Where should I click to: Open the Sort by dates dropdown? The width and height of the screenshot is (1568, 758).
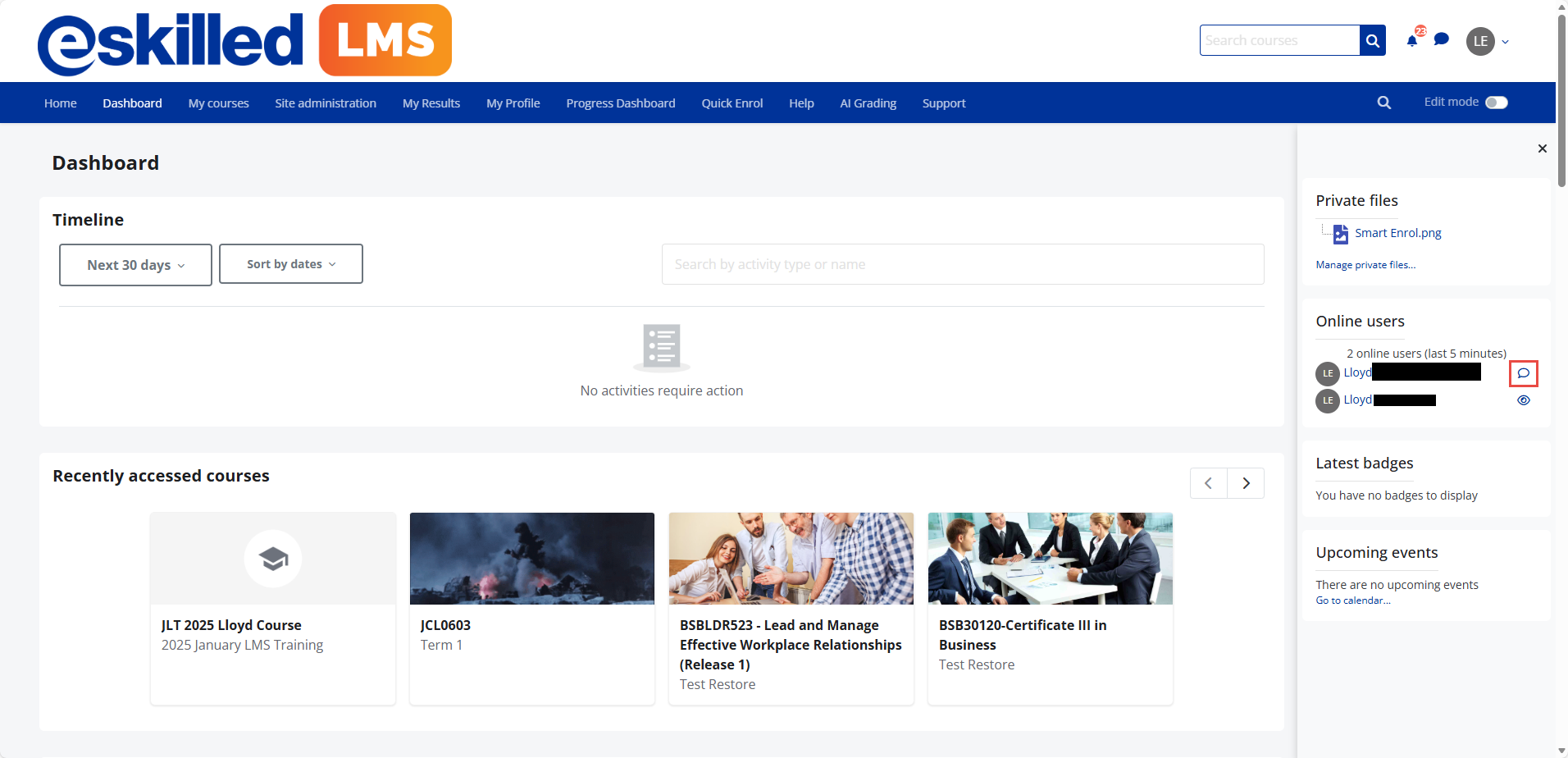point(290,264)
